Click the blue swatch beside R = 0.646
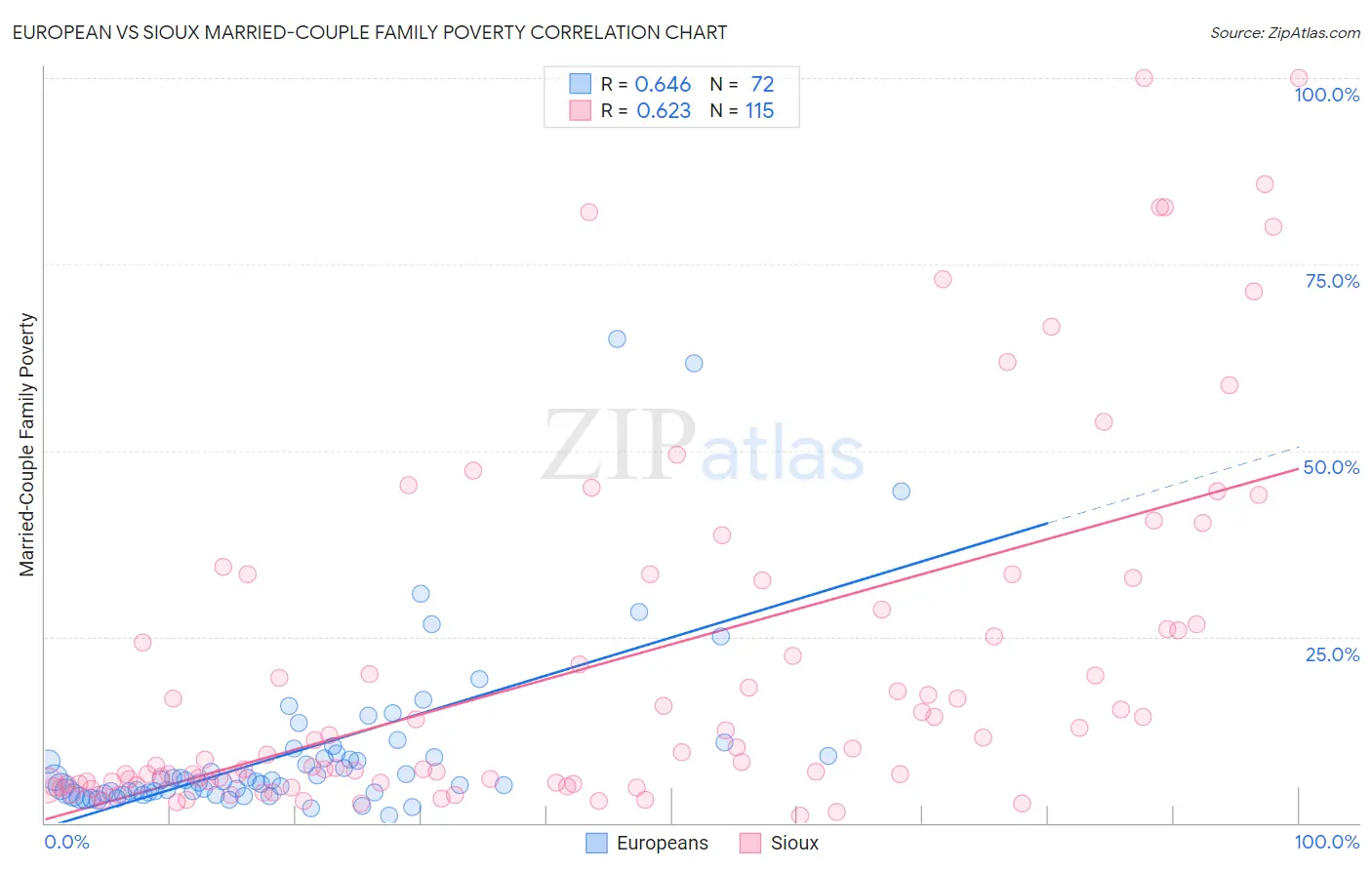The image size is (1372, 870). pyautogui.click(x=580, y=84)
